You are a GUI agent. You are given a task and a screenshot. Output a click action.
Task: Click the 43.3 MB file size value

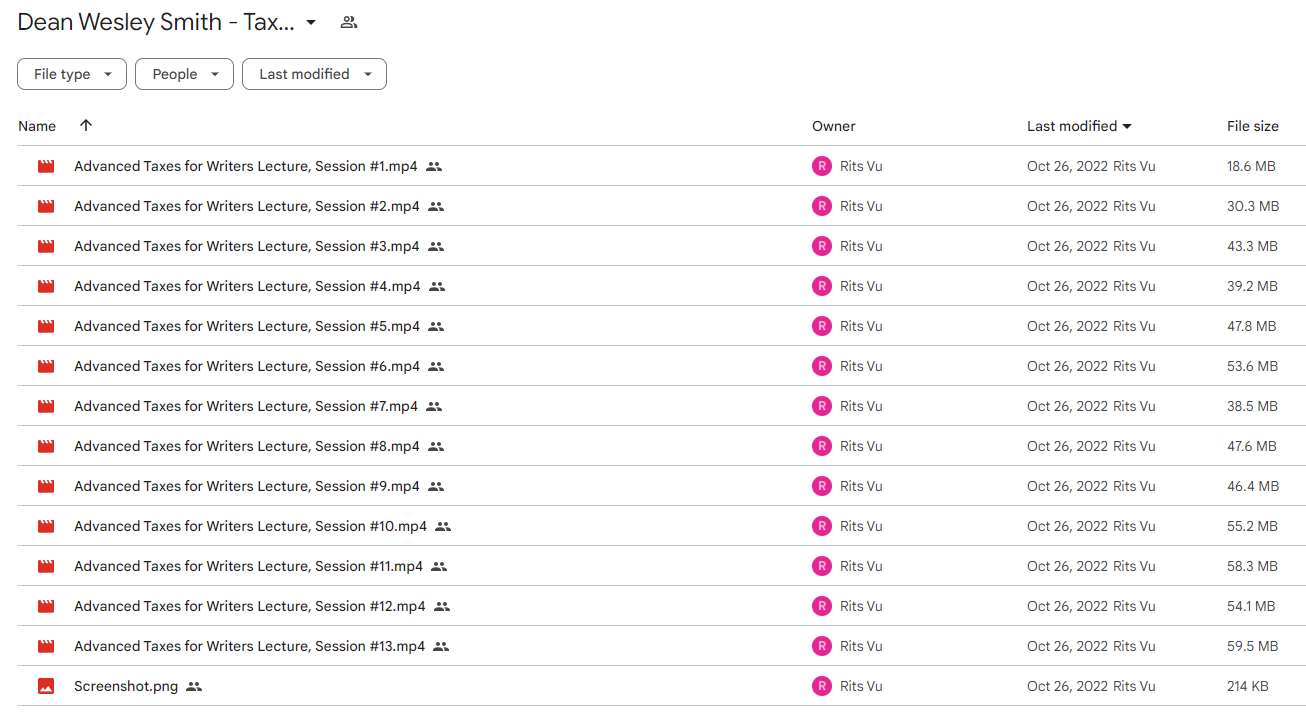pyautogui.click(x=1253, y=246)
